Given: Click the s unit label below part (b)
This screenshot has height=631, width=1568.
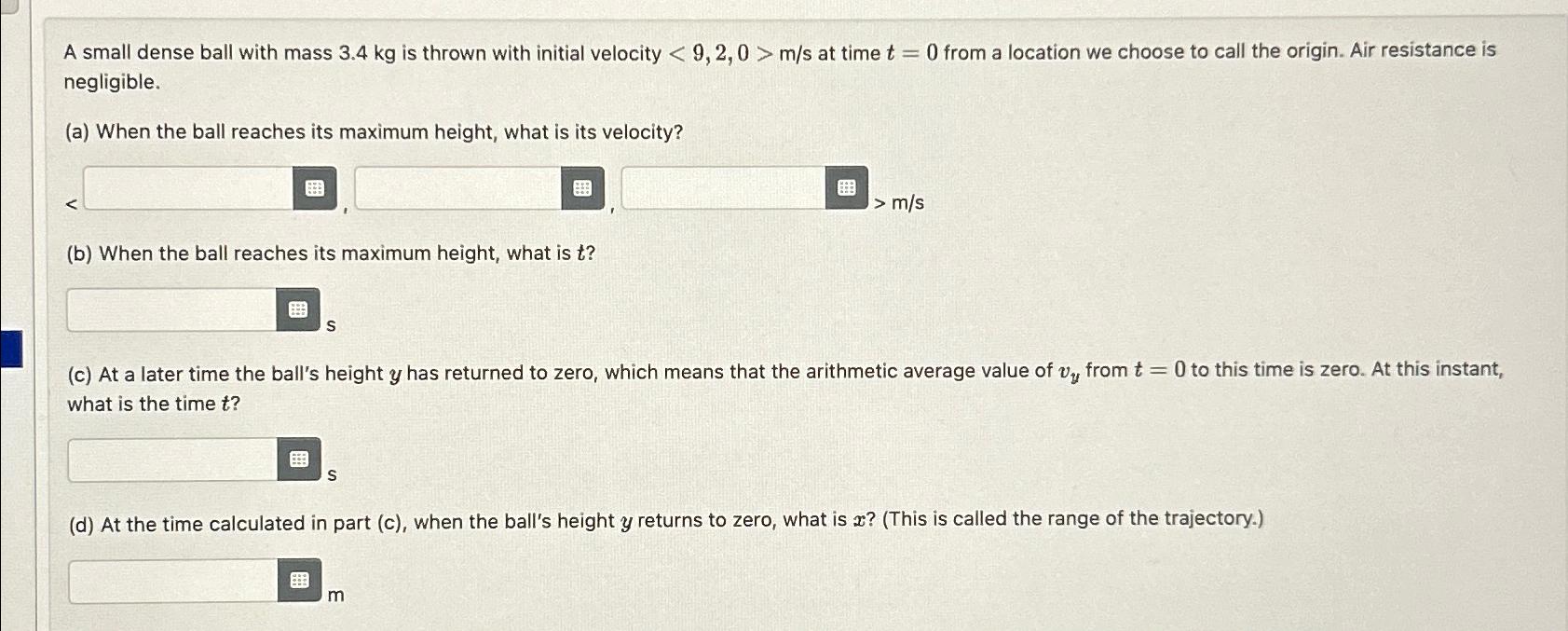Looking at the screenshot, I should pyautogui.click(x=331, y=325).
